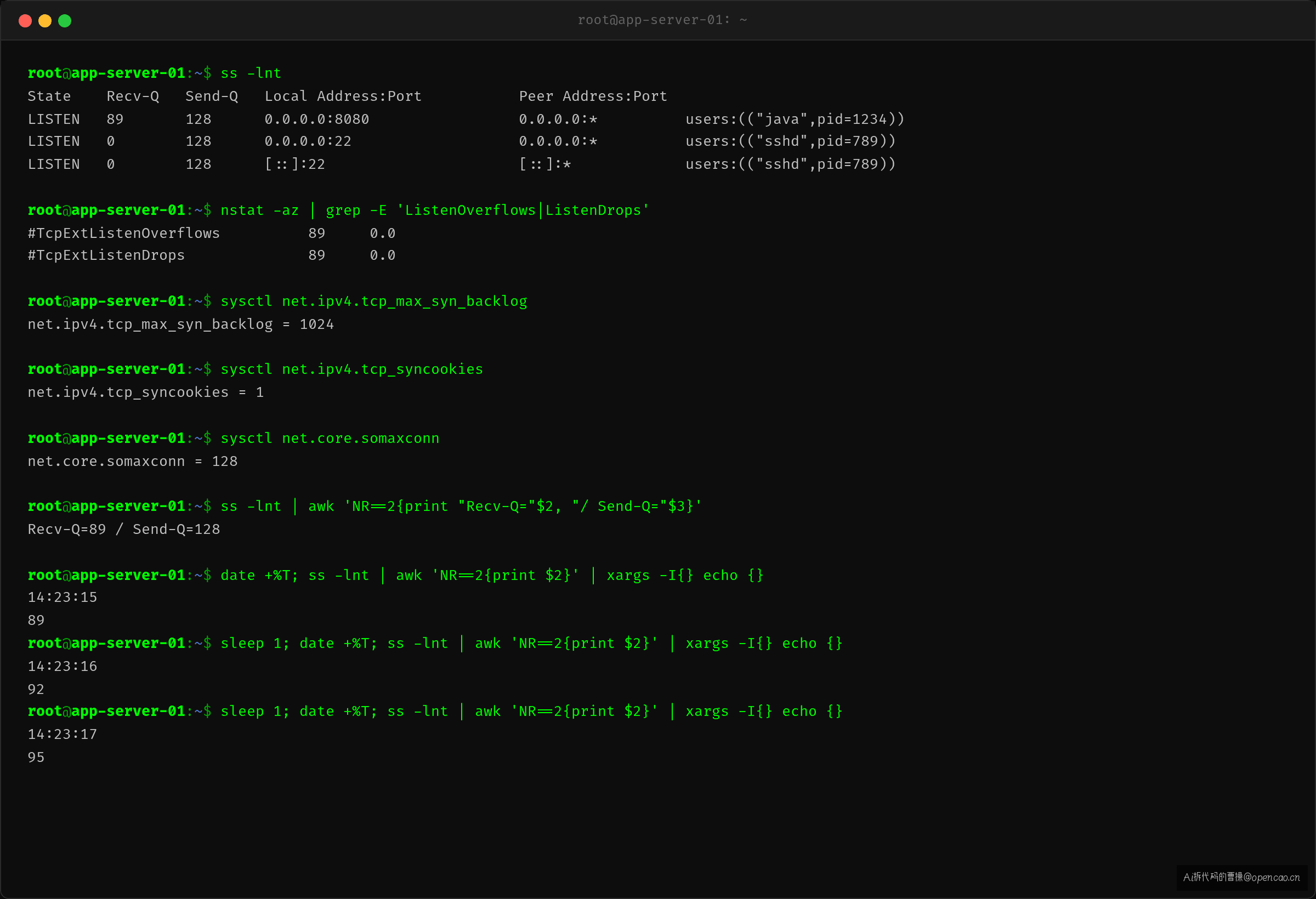Click the 'Local Address:Port' header
The width and height of the screenshot is (1316, 899).
[x=343, y=96]
